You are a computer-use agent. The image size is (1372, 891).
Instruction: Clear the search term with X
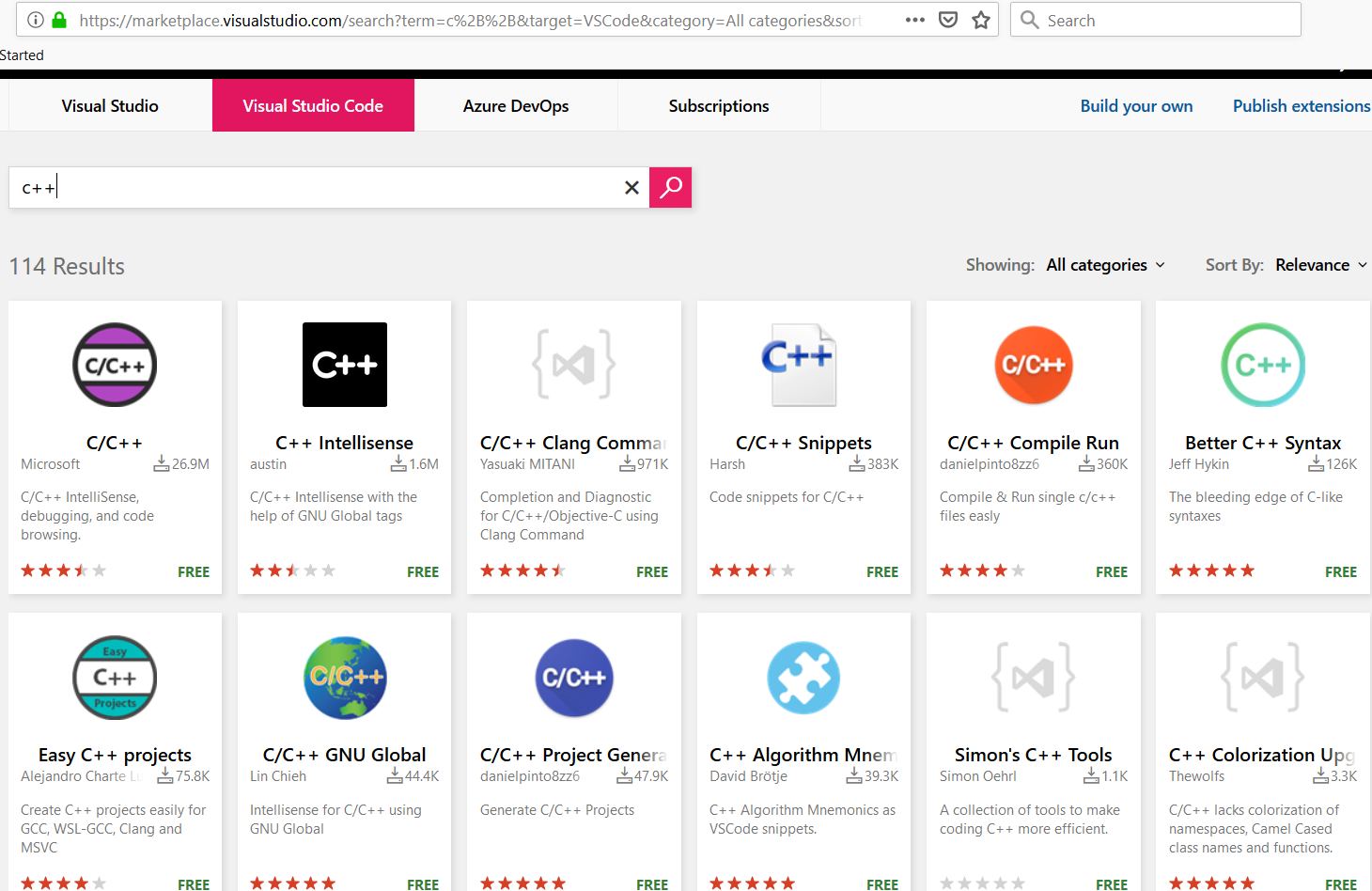click(x=632, y=188)
